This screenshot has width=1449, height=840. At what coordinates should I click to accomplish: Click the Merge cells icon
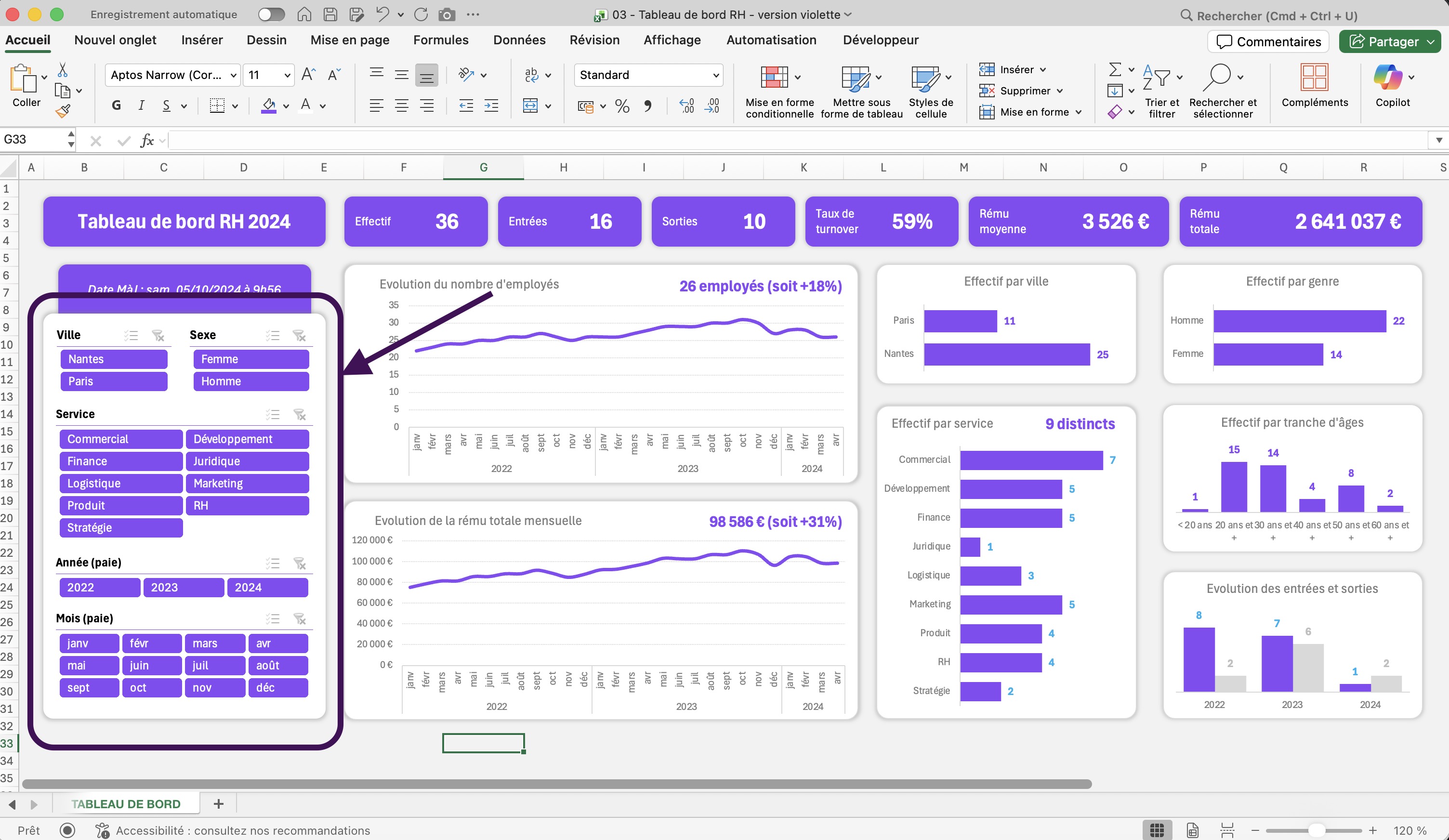point(529,105)
